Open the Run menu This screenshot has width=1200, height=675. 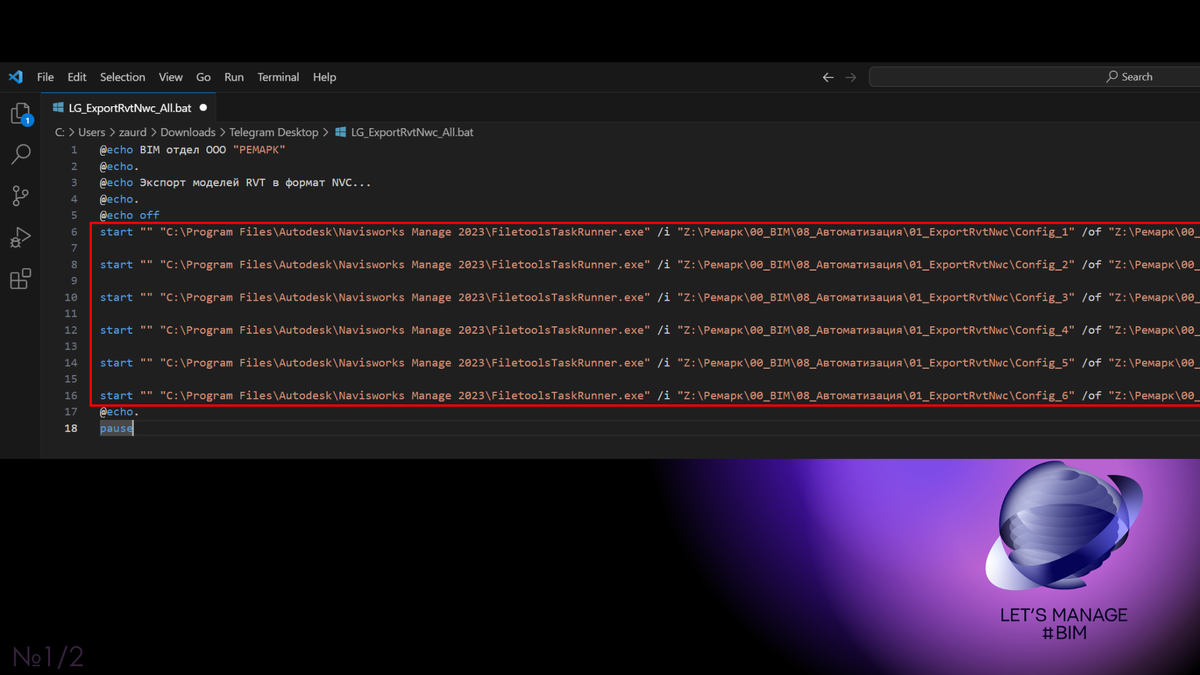coord(234,77)
